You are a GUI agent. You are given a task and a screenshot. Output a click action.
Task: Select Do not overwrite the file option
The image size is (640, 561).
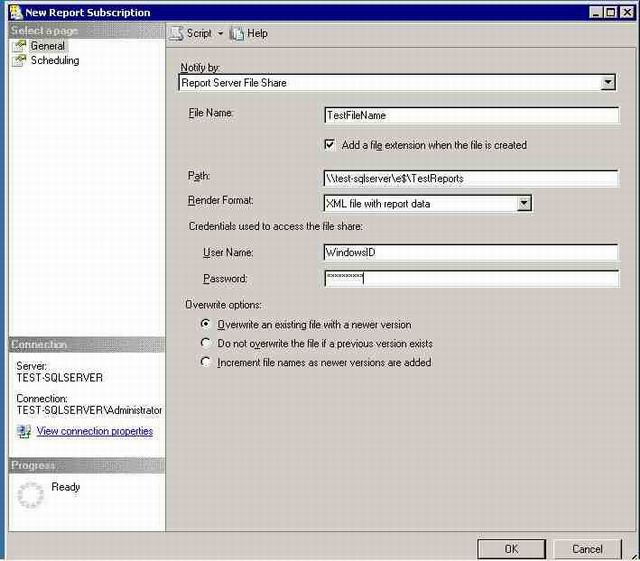point(206,343)
